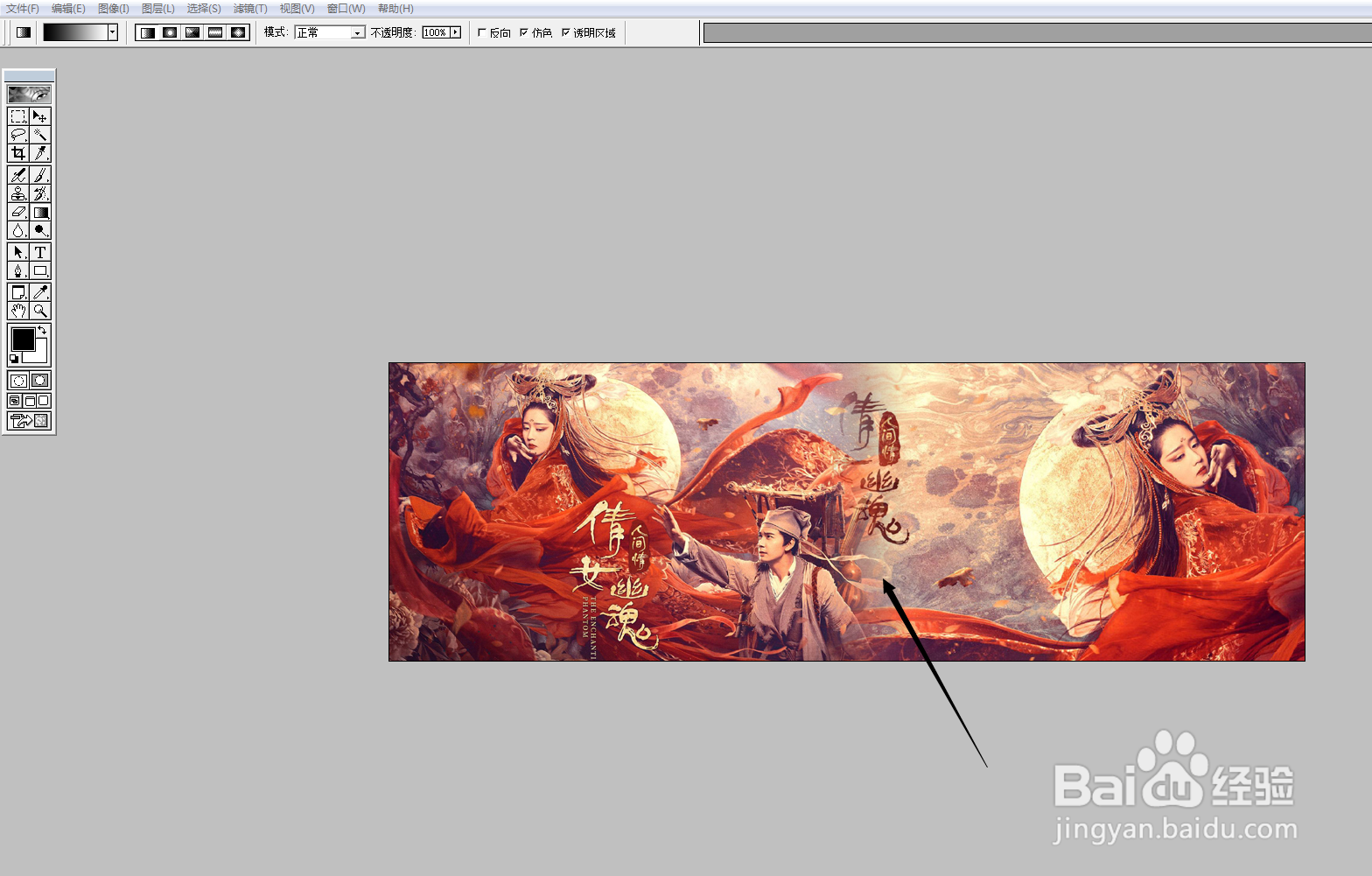Viewport: 1372px width, 876px height.
Task: Select the Zoom tool
Action: tap(40, 311)
